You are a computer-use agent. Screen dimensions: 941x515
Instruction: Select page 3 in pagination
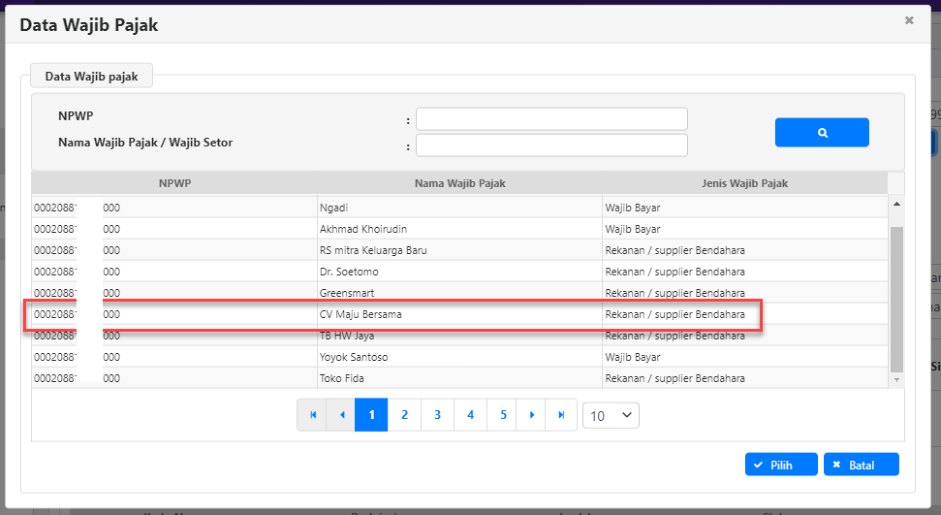[x=437, y=415]
